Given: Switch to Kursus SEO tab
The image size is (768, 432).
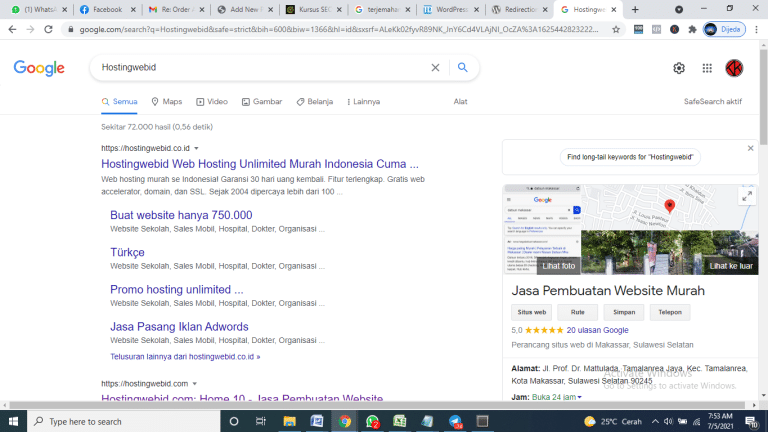Looking at the screenshot, I should click(x=315, y=9).
